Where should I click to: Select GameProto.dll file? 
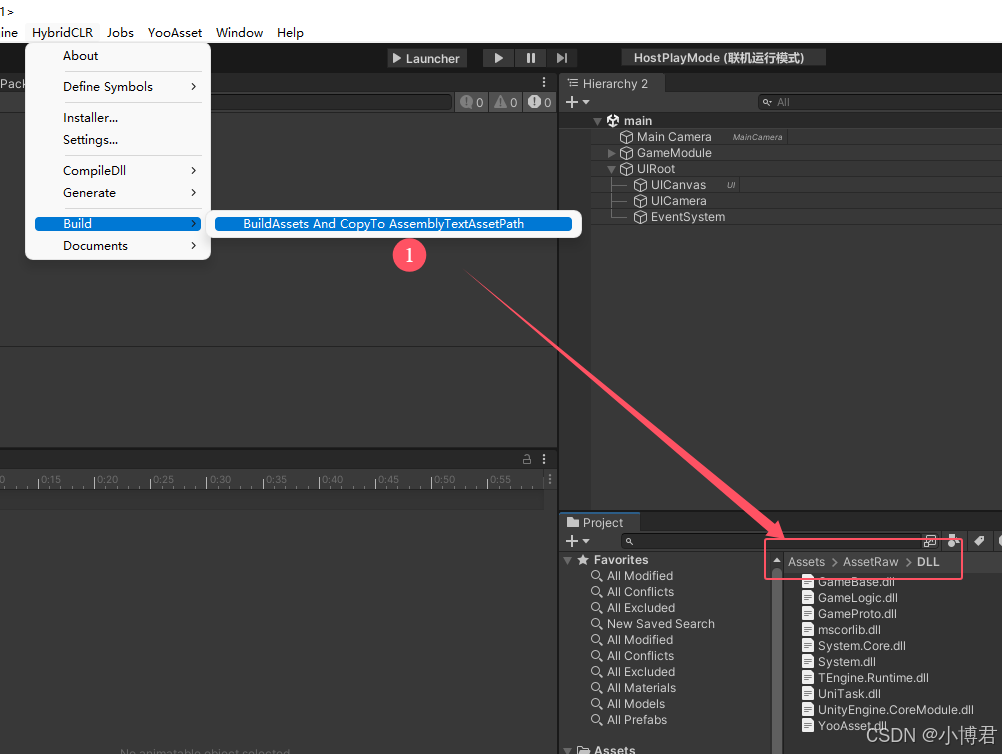(849, 613)
